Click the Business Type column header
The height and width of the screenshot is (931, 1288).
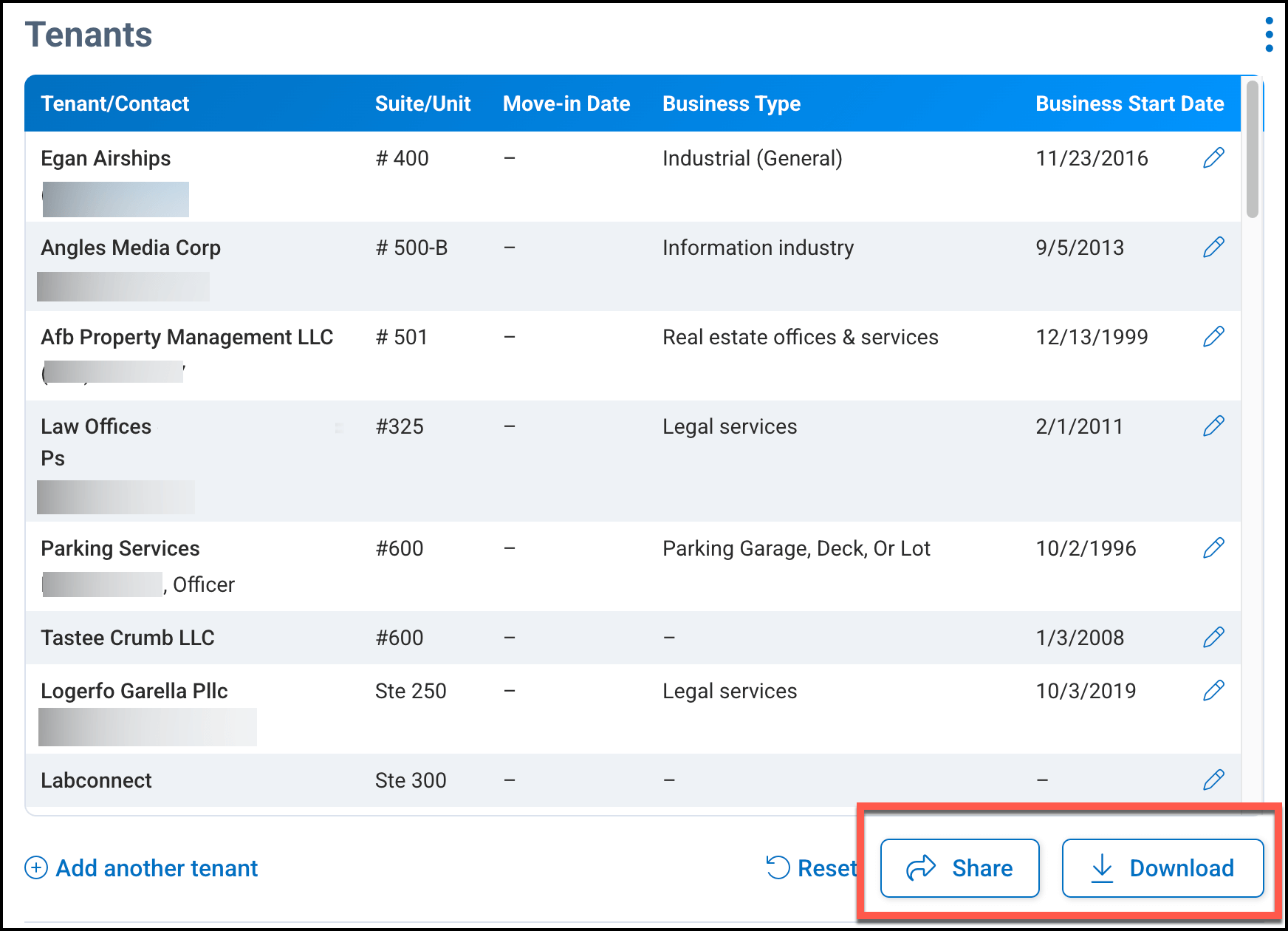click(x=731, y=104)
